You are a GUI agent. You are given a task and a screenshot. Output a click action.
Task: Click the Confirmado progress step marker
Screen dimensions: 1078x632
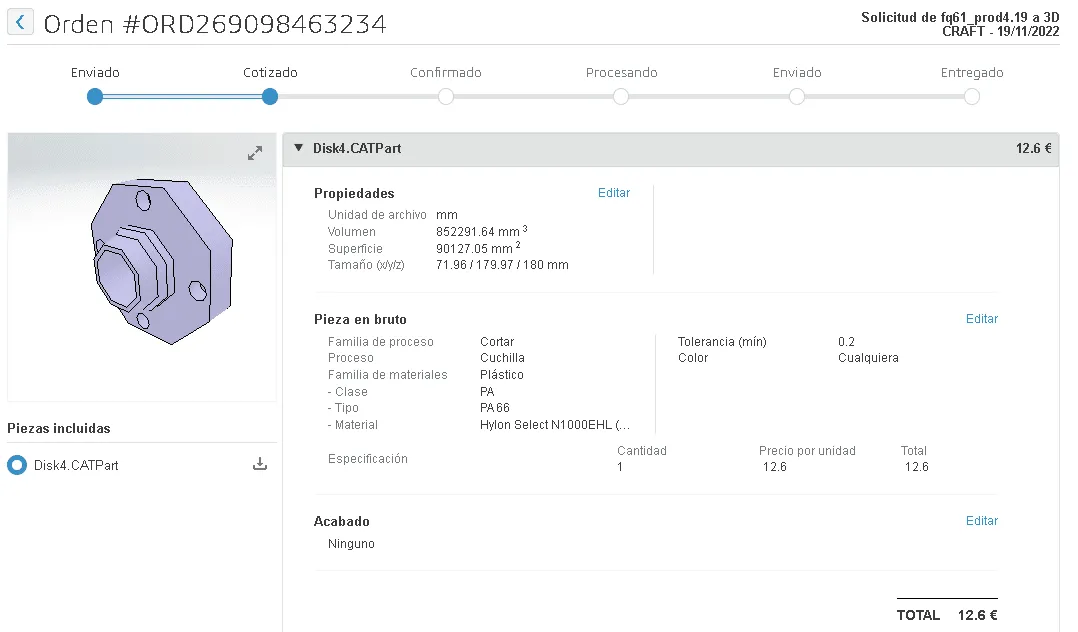pyautogui.click(x=446, y=97)
